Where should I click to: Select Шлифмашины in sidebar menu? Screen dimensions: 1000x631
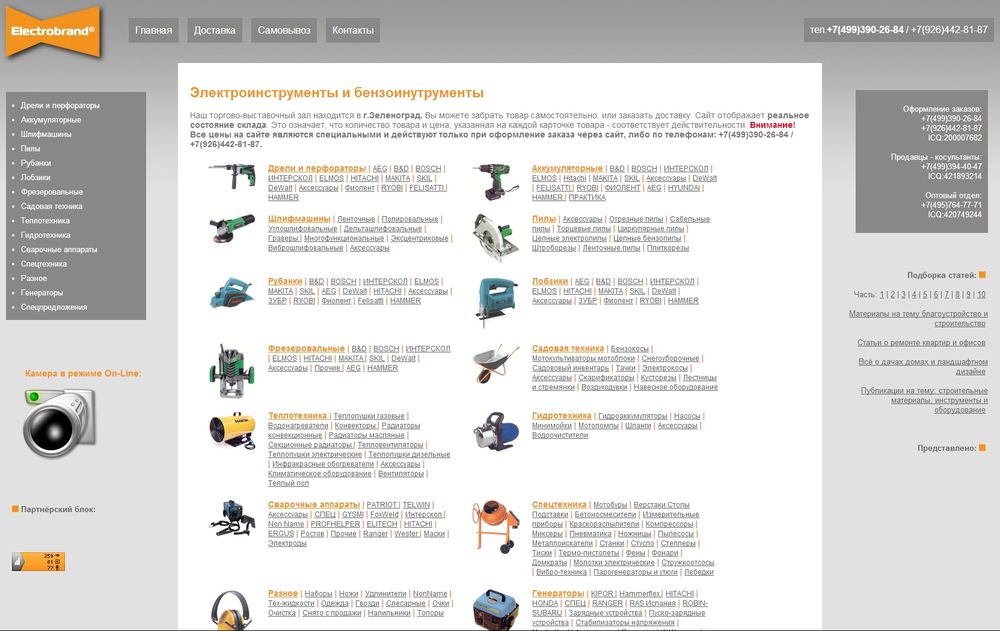(x=46, y=134)
